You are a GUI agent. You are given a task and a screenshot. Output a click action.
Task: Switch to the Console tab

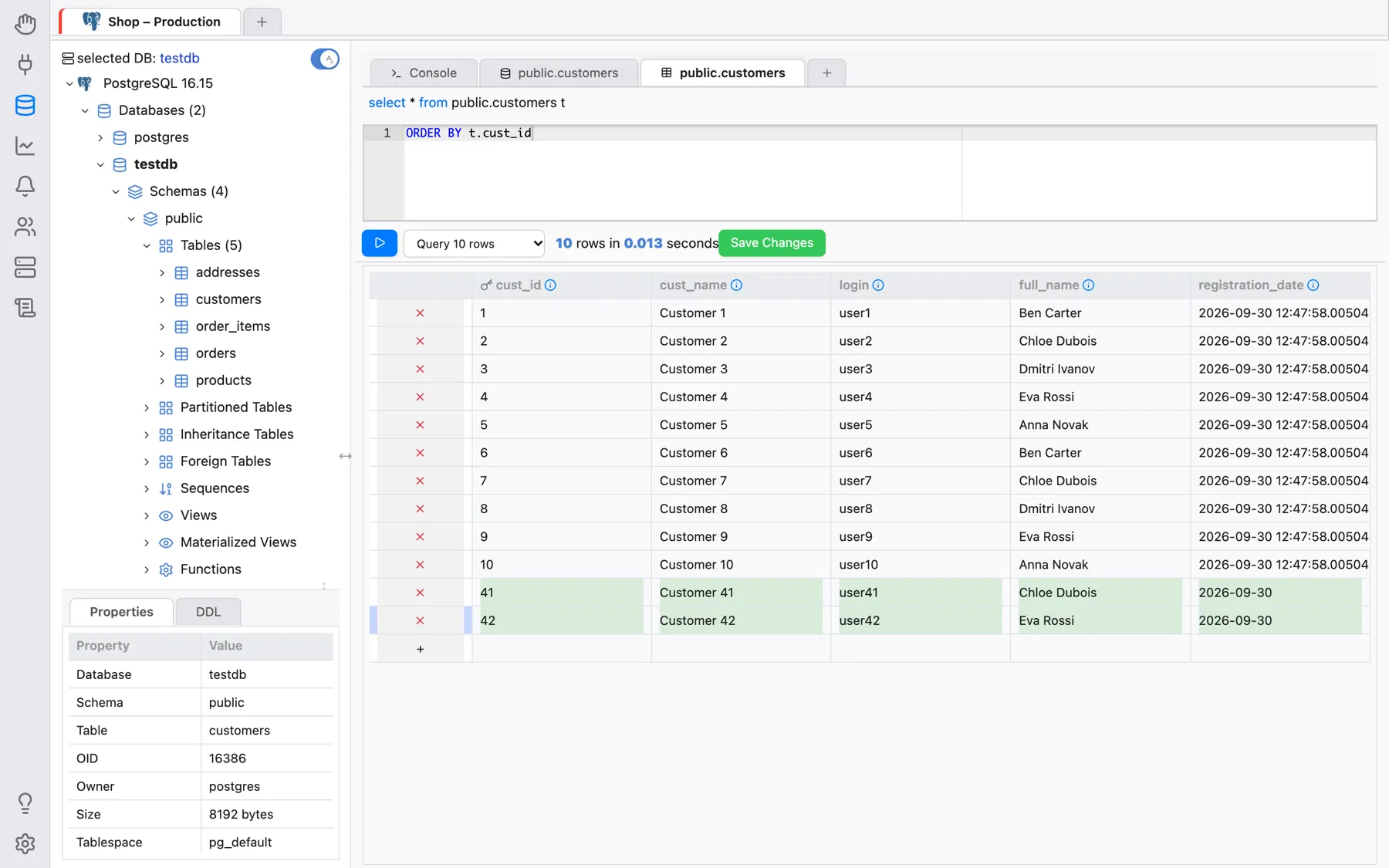(x=424, y=73)
